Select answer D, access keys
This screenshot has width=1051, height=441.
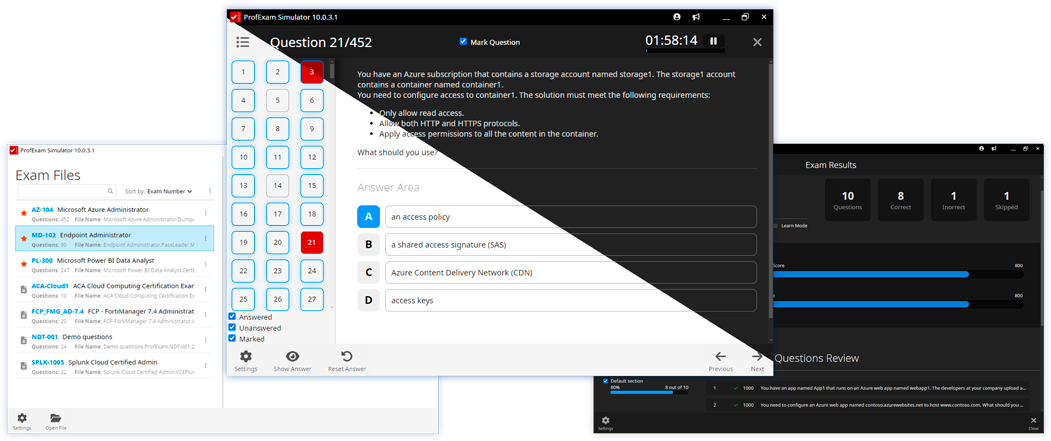click(x=557, y=300)
